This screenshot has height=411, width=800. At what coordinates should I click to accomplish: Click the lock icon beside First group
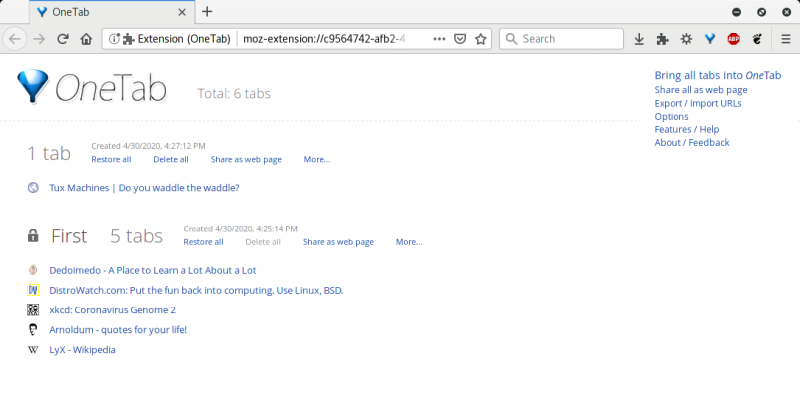click(x=33, y=235)
